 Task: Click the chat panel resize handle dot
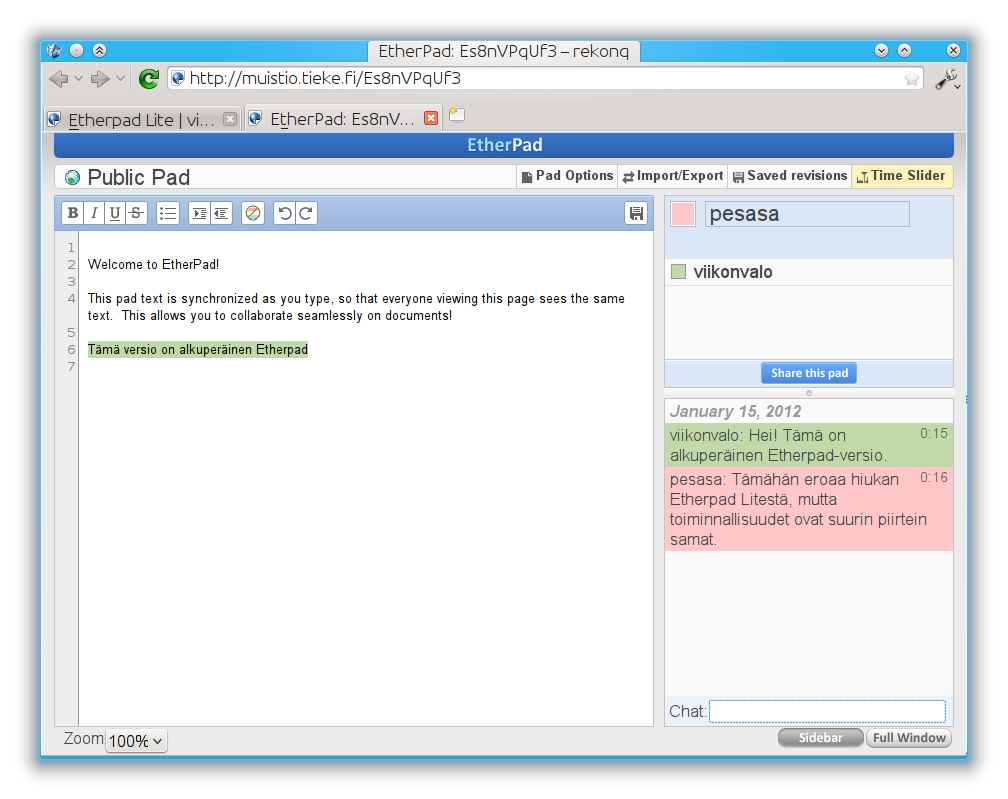pos(809,393)
